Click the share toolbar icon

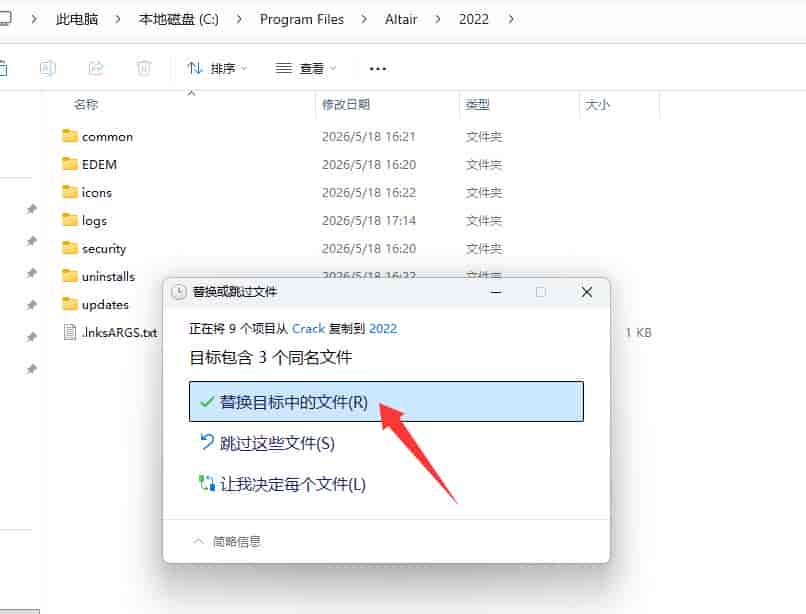96,68
